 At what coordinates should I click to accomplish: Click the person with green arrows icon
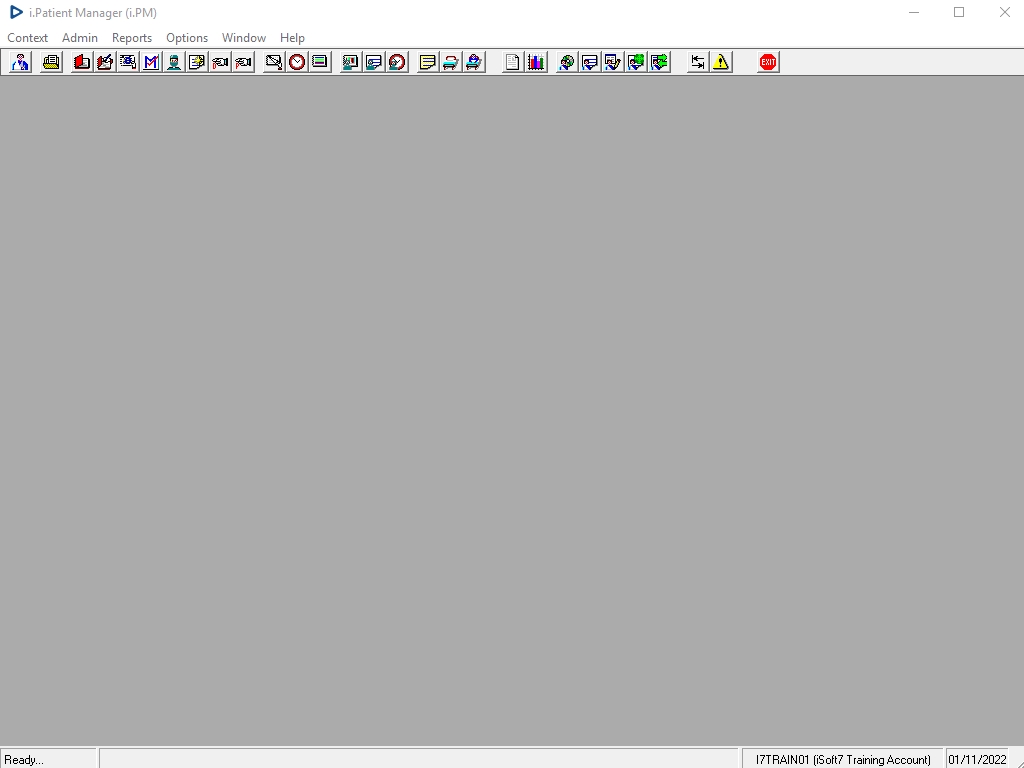659,62
